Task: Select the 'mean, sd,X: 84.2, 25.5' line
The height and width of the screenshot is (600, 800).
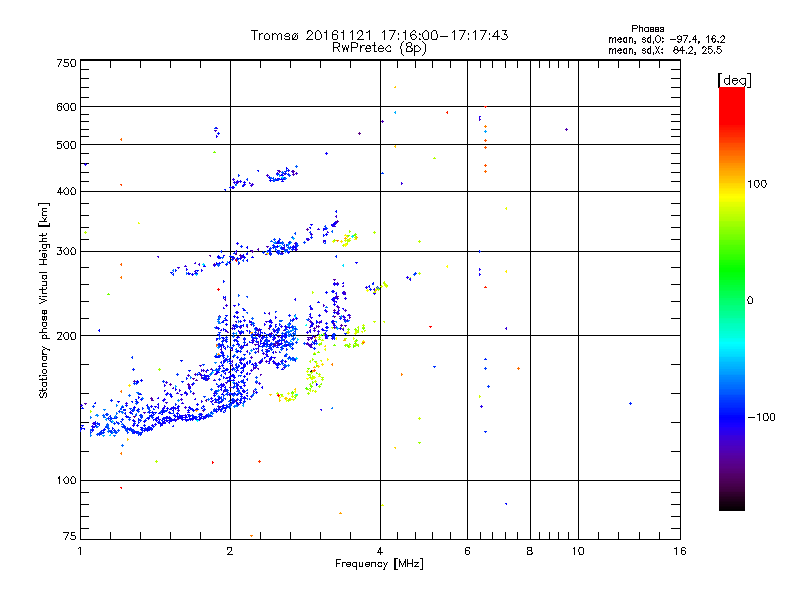Action: point(665,50)
